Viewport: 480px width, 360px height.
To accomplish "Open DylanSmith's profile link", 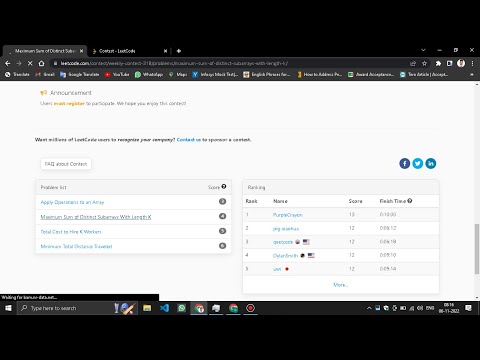I will pyautogui.click(x=285, y=256).
